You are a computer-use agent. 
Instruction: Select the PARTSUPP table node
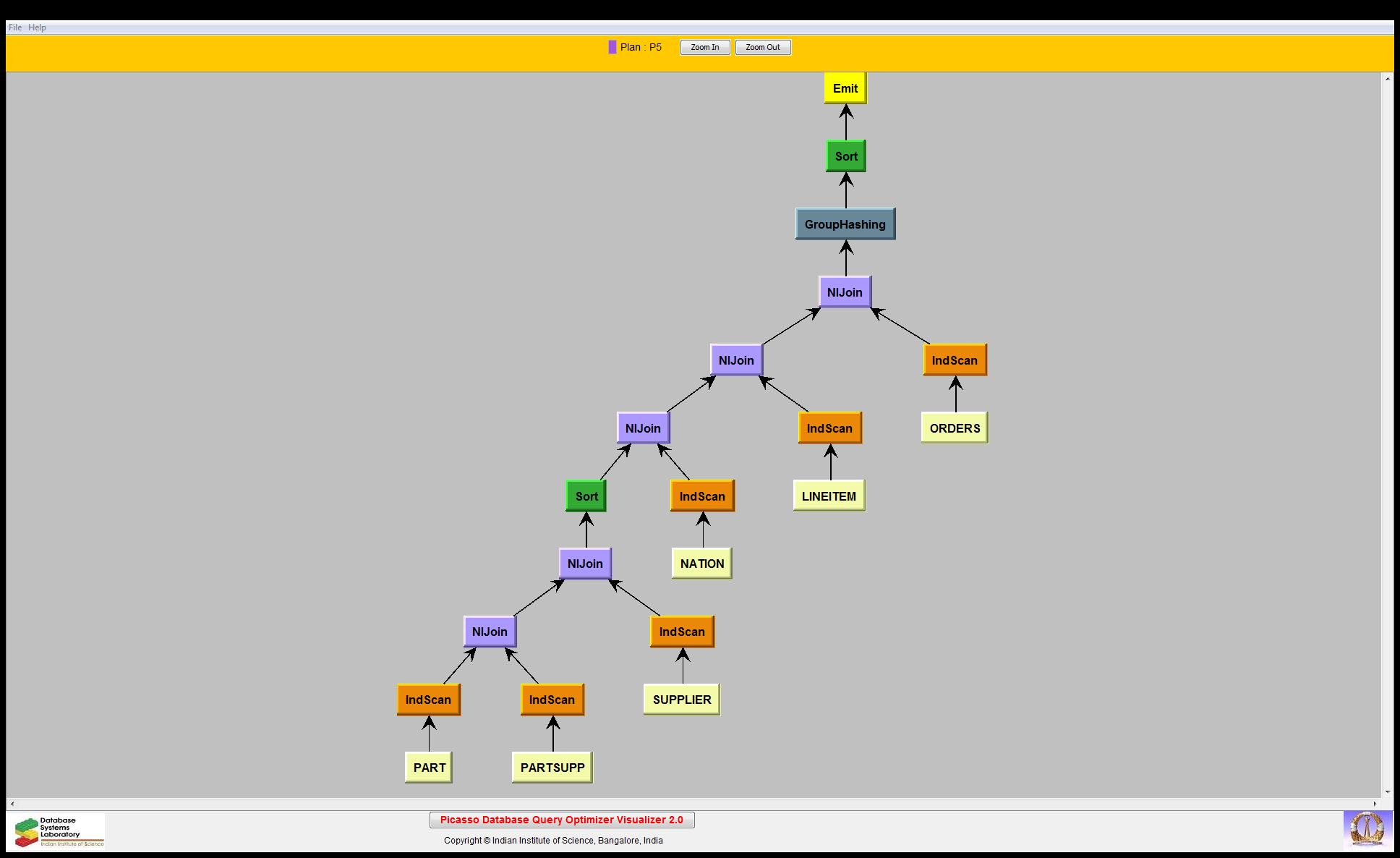(x=552, y=768)
